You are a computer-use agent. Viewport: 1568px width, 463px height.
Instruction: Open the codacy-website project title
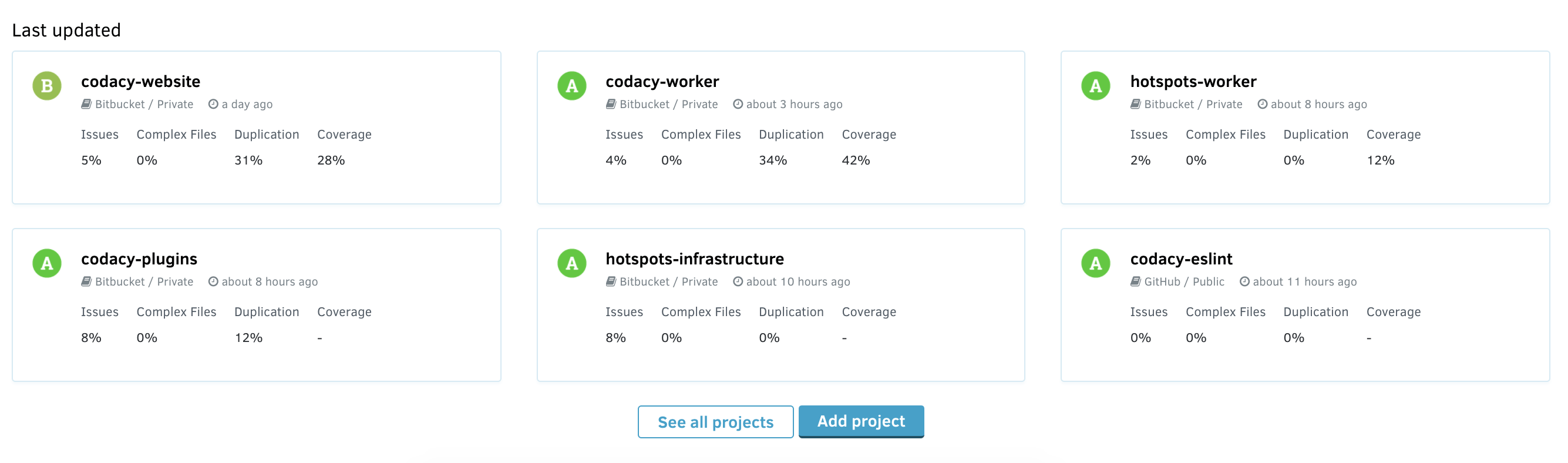140,82
